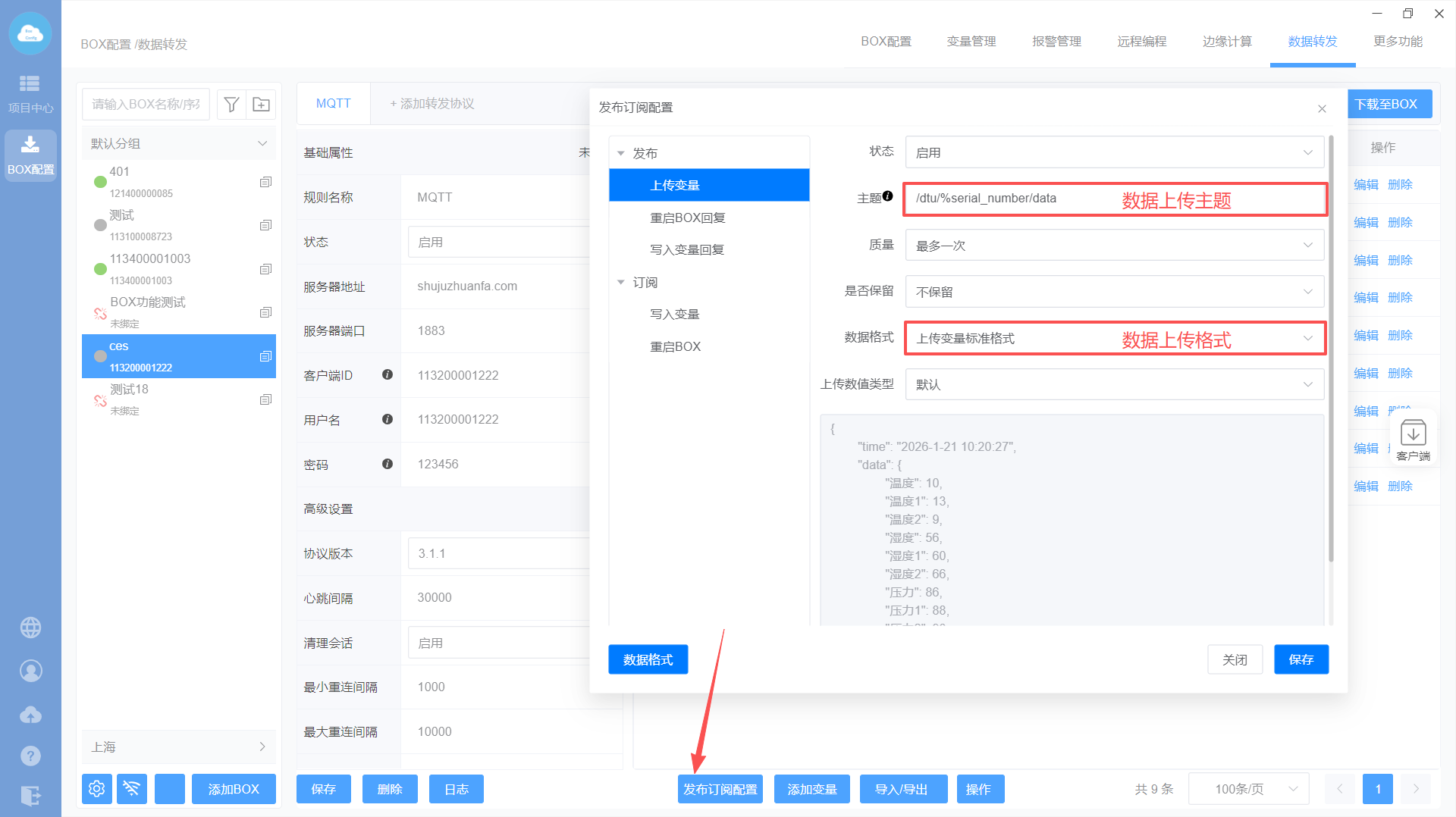The image size is (1456, 817).
Task: Collapse the subscribe tree node
Action: click(621, 282)
